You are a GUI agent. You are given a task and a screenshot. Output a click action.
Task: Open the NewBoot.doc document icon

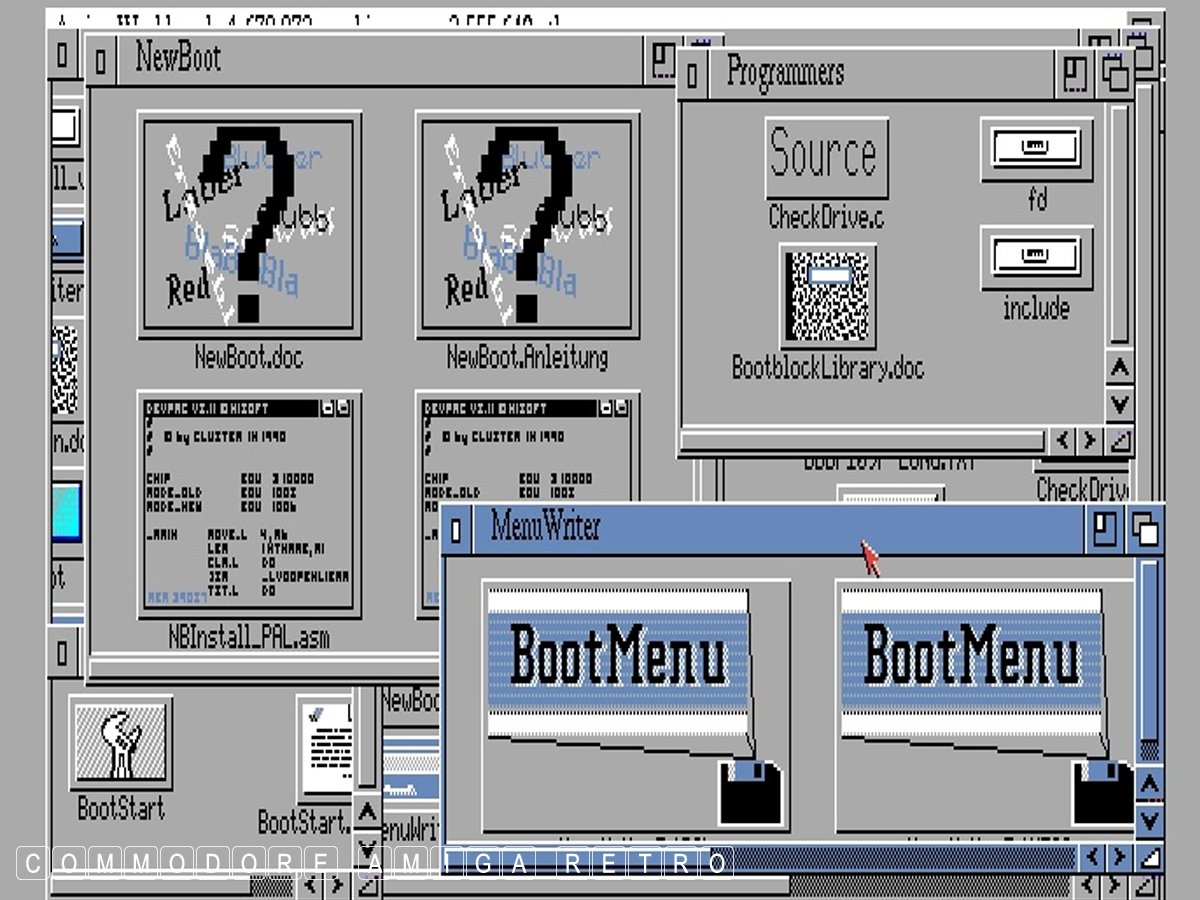click(249, 223)
